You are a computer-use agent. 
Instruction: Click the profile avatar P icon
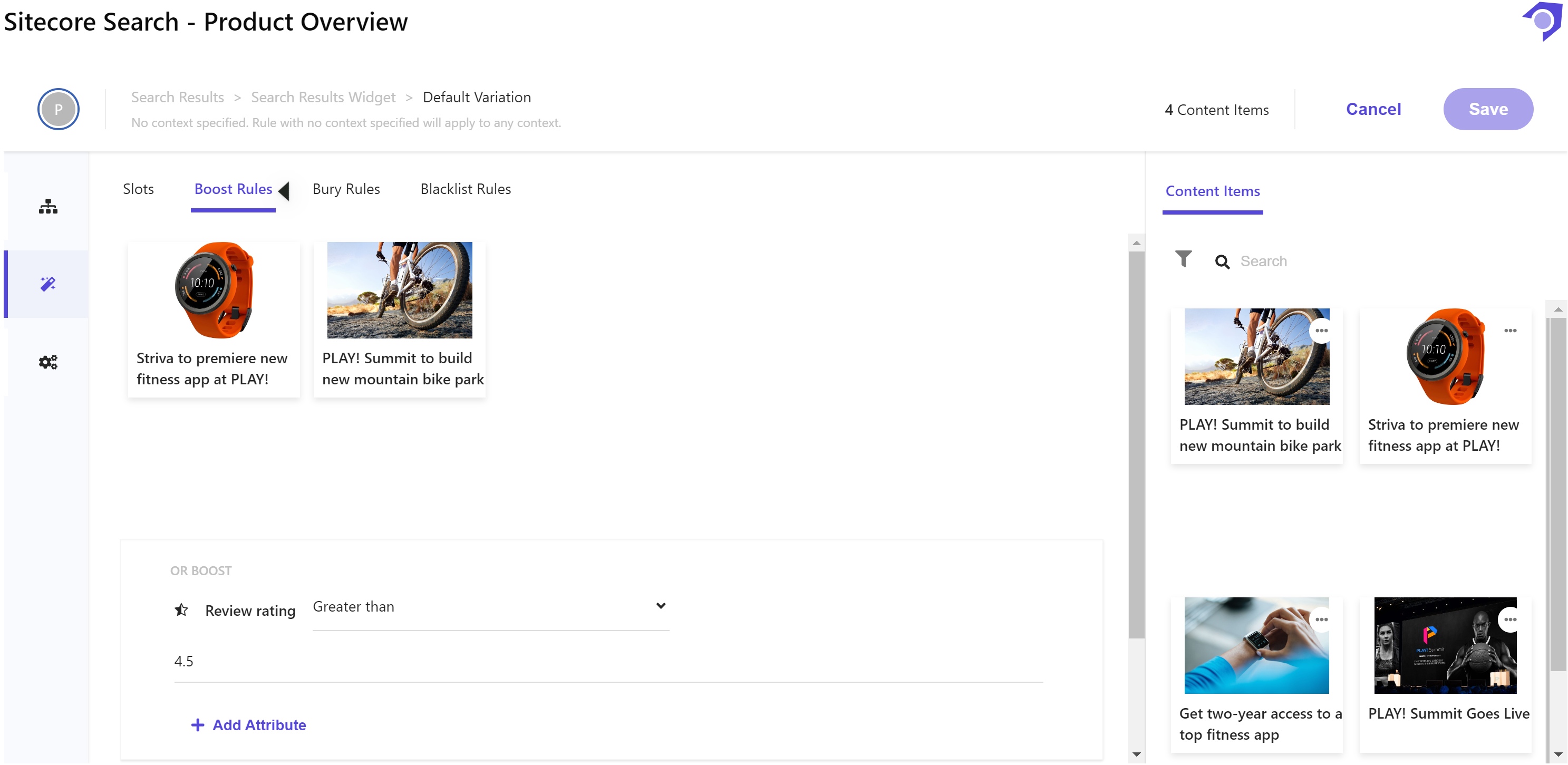[59, 110]
